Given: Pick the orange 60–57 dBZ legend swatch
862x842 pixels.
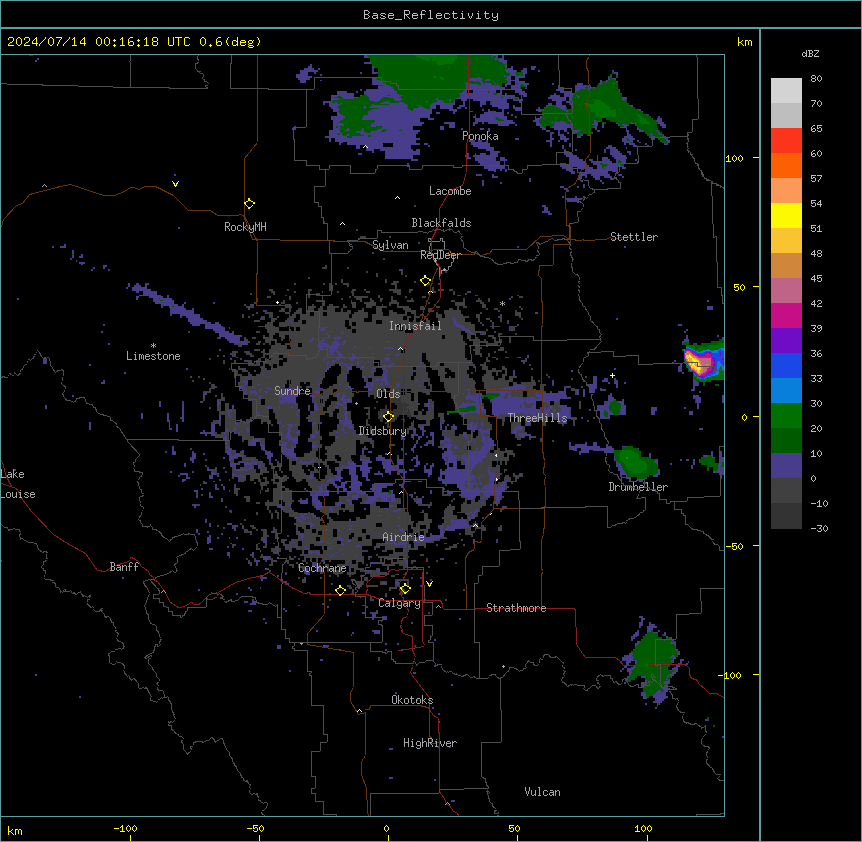Looking at the screenshot, I should pyautogui.click(x=786, y=165).
